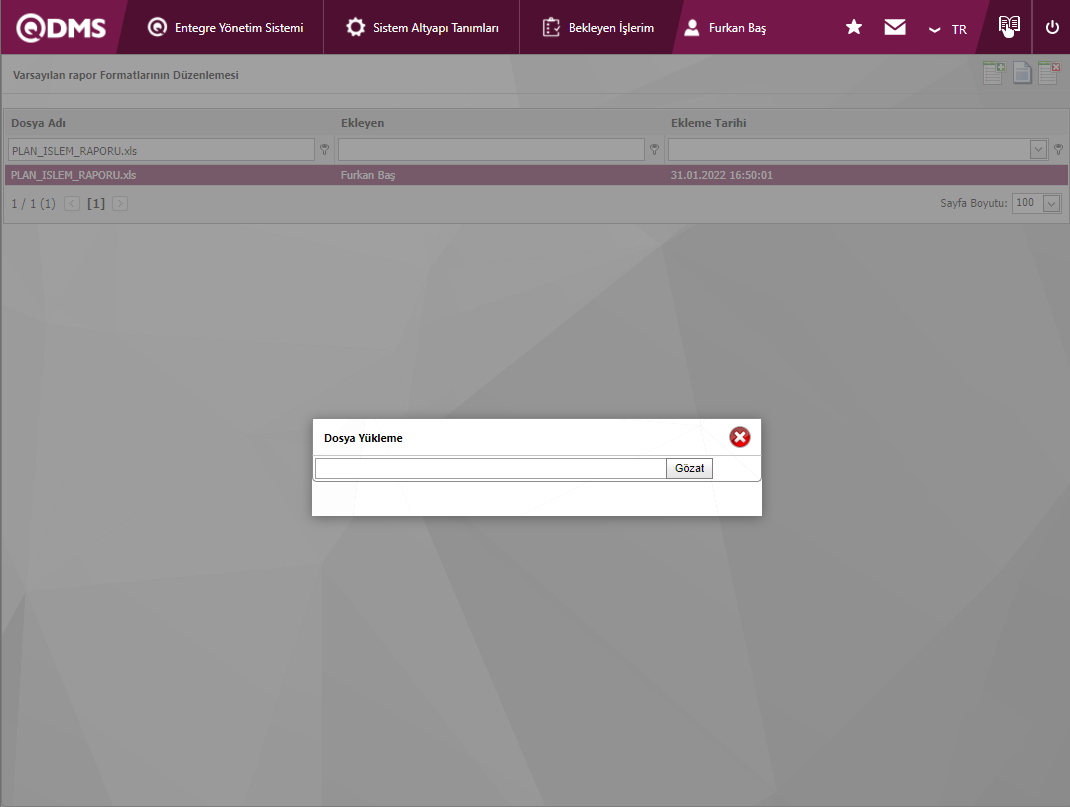Click the 31.01.2022 16:50:01 date cell
Image resolution: width=1070 pixels, height=807 pixels.
click(x=721, y=175)
